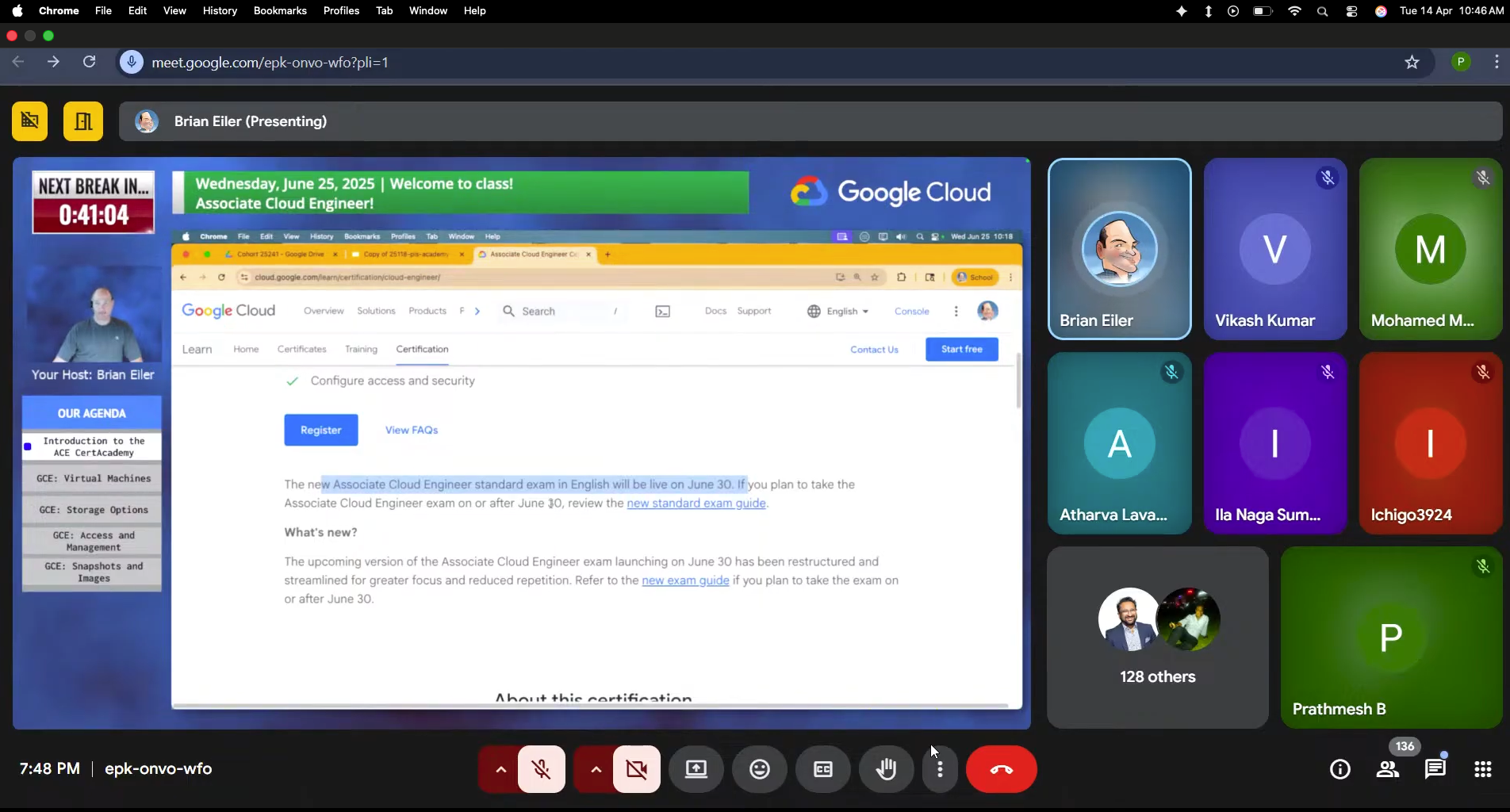
Task: Click the 128 others tile
Action: [x=1158, y=638]
